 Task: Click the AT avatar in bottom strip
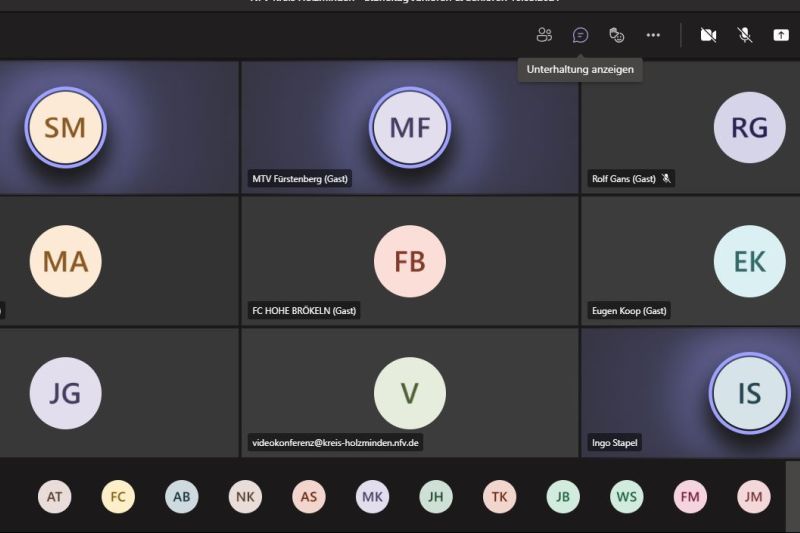[x=55, y=497]
